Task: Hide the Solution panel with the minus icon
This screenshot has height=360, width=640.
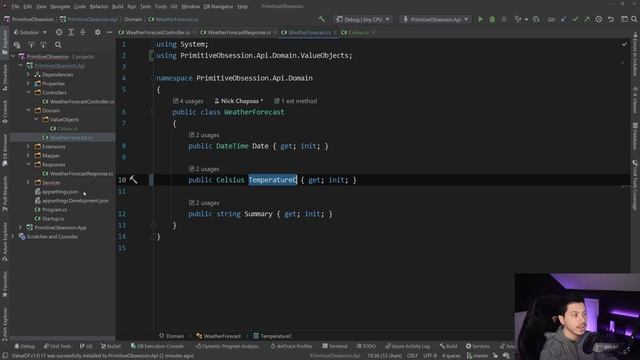Action: pyautogui.click(x=109, y=32)
